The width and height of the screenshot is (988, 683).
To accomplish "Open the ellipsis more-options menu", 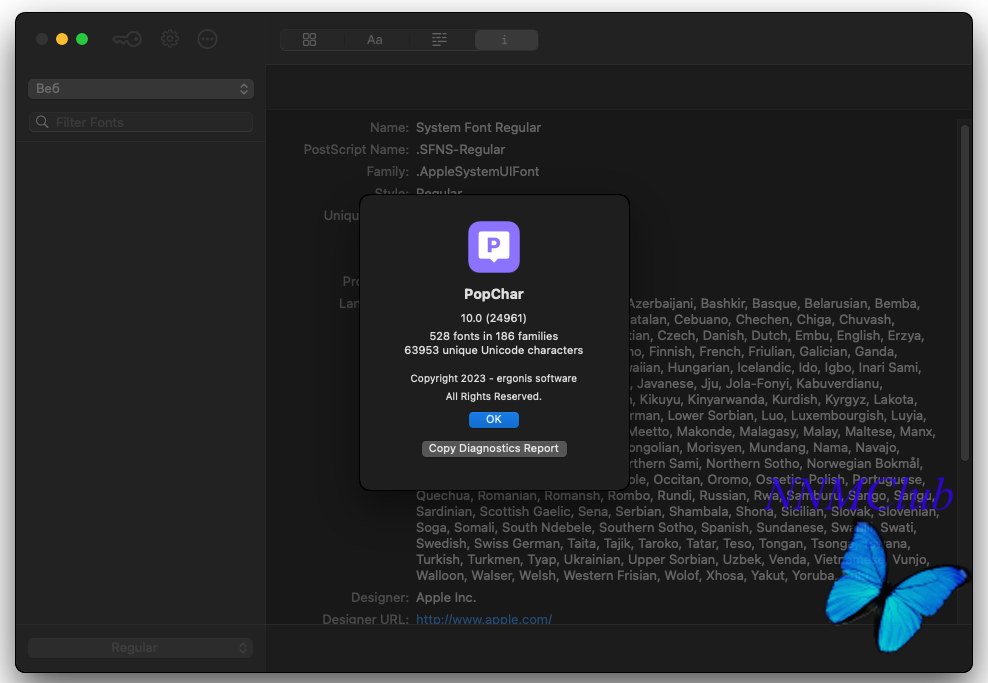I will (x=207, y=39).
